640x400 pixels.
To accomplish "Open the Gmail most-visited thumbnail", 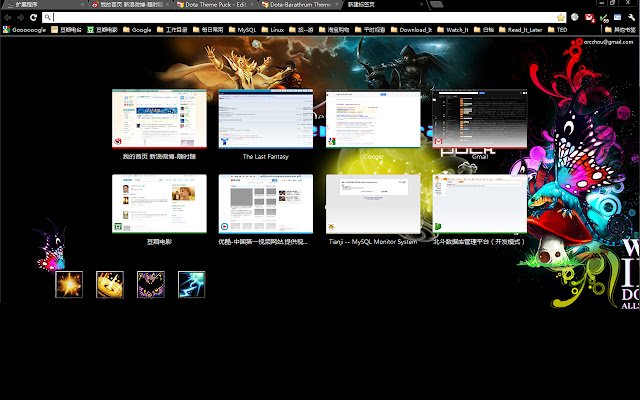I will pos(480,119).
